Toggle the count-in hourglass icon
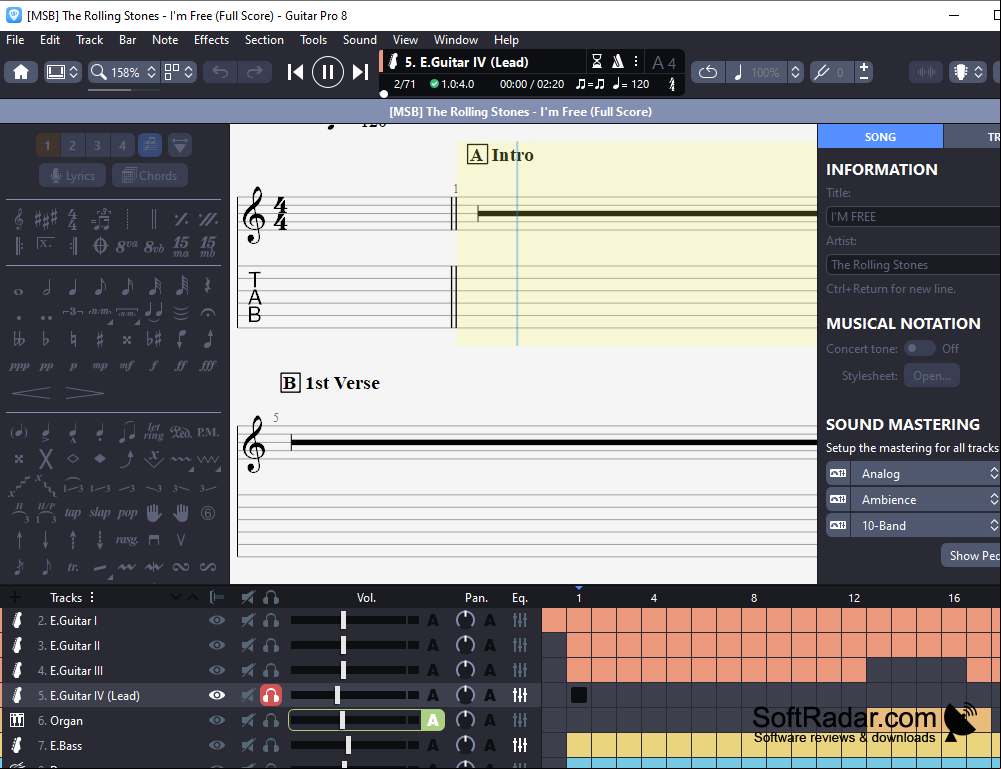Viewport: 1001px width, 769px height. (x=597, y=61)
